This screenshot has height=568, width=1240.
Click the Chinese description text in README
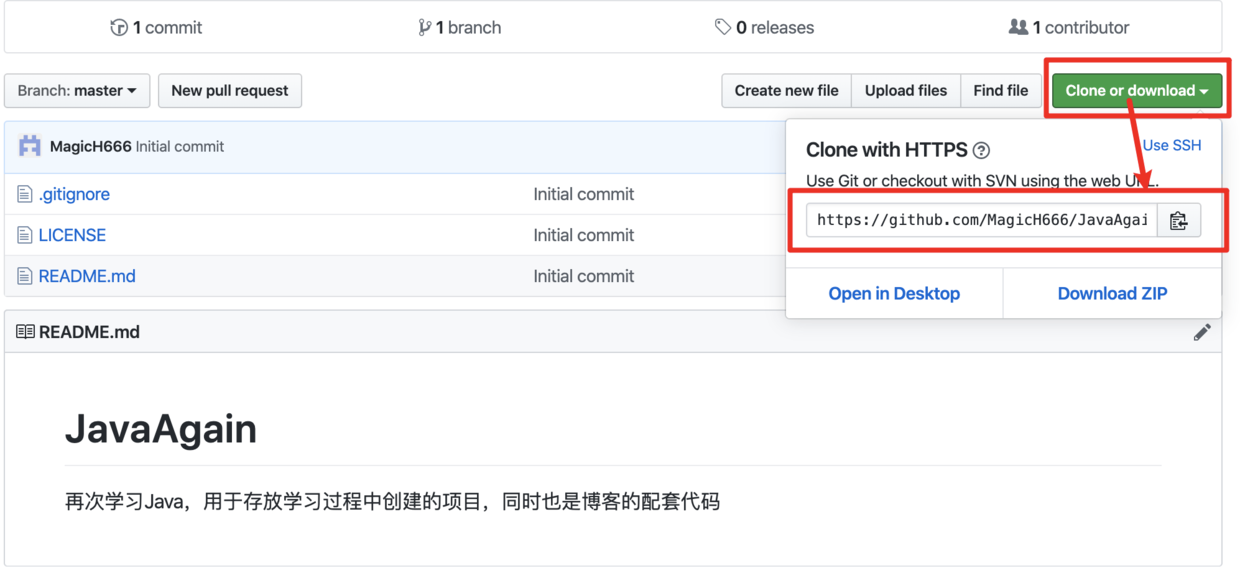[x=392, y=501]
